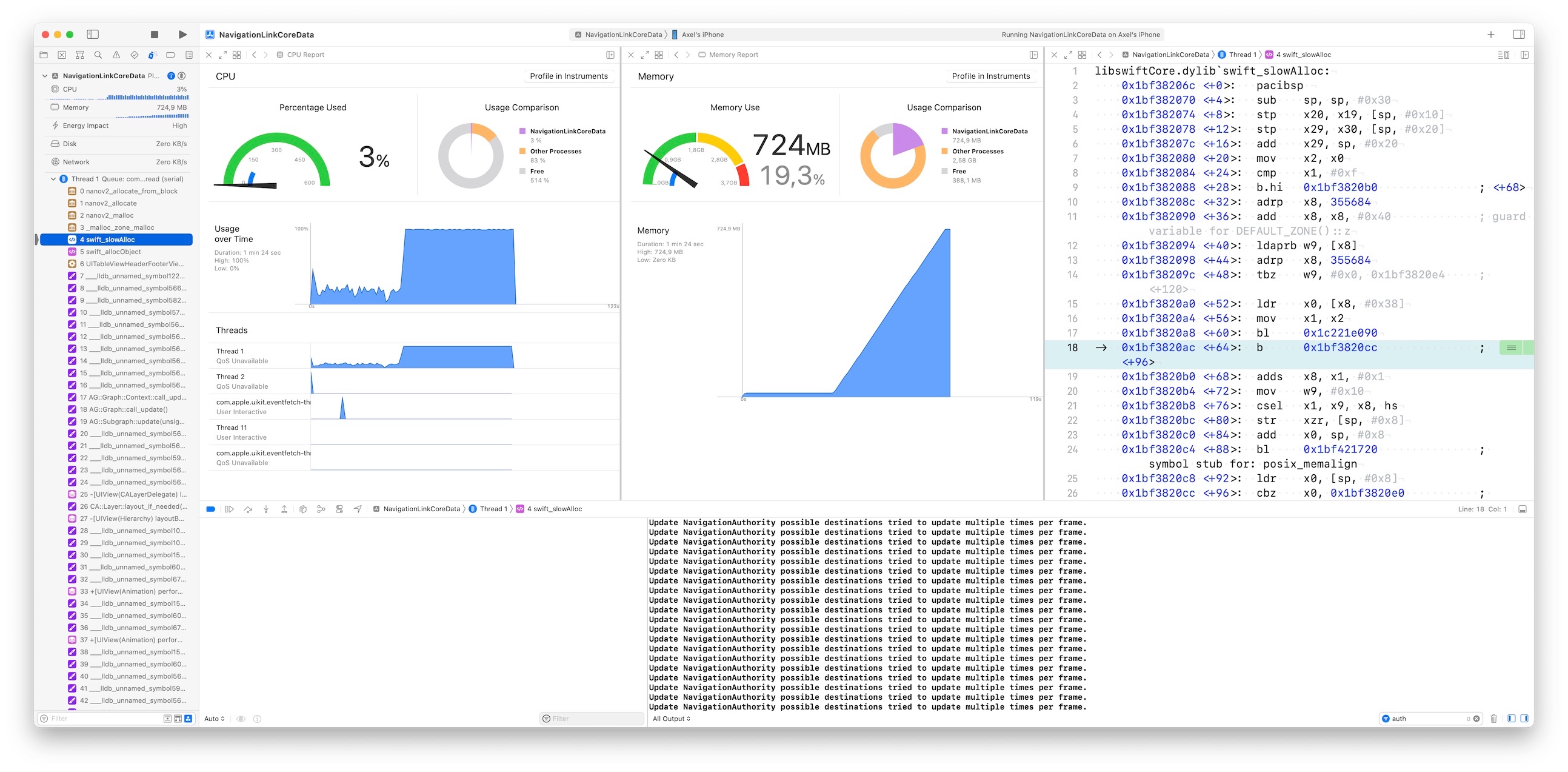Viewport: 1568px width, 772px height.
Task: Select the Disk gauge row
Action: [x=119, y=144]
